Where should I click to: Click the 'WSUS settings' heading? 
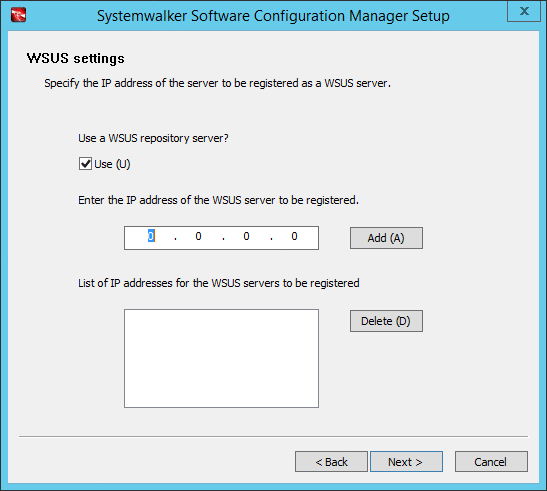(x=76, y=58)
